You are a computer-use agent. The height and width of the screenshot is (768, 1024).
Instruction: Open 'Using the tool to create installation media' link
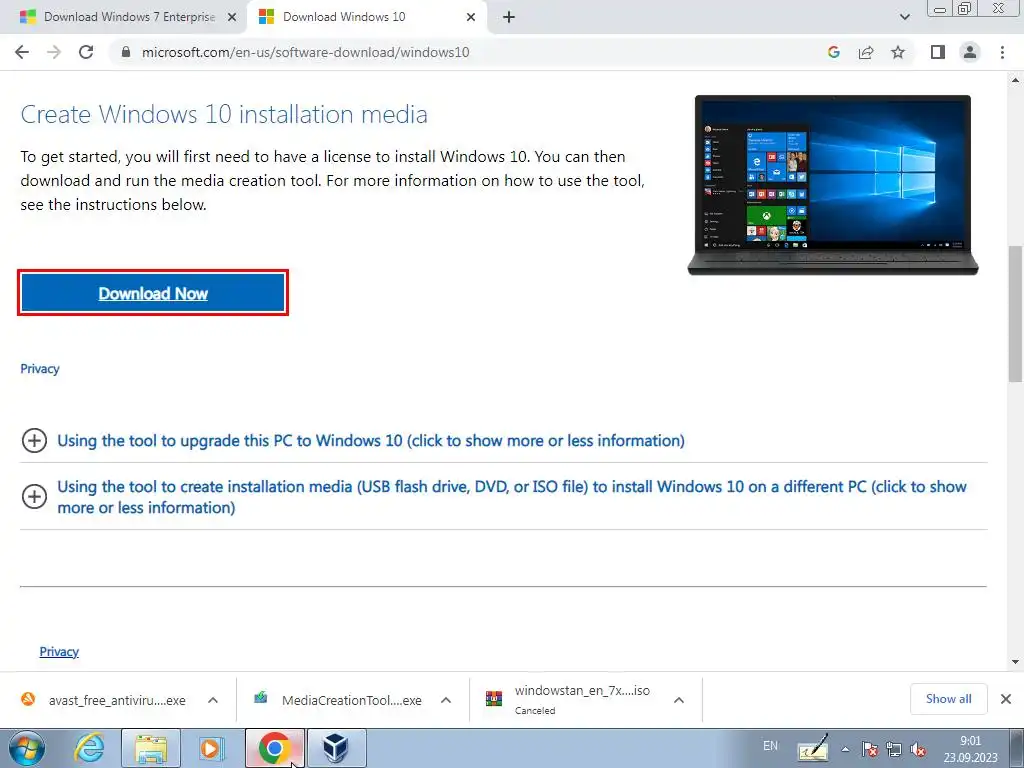click(512, 497)
